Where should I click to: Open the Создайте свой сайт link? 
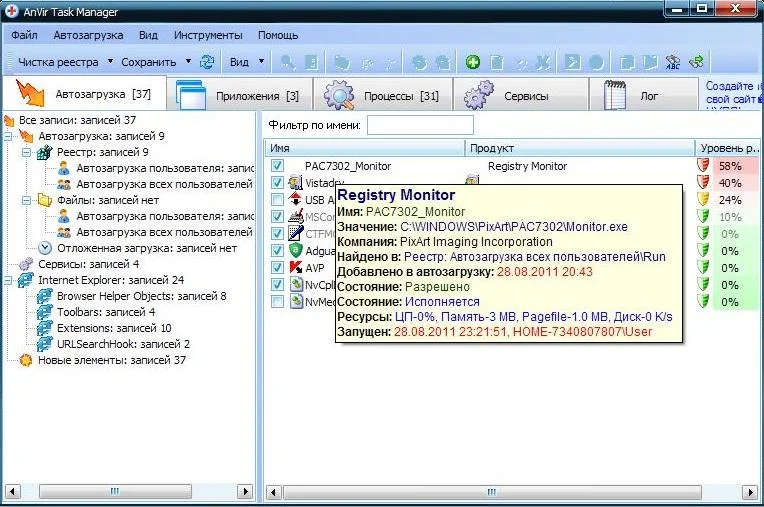click(x=732, y=93)
